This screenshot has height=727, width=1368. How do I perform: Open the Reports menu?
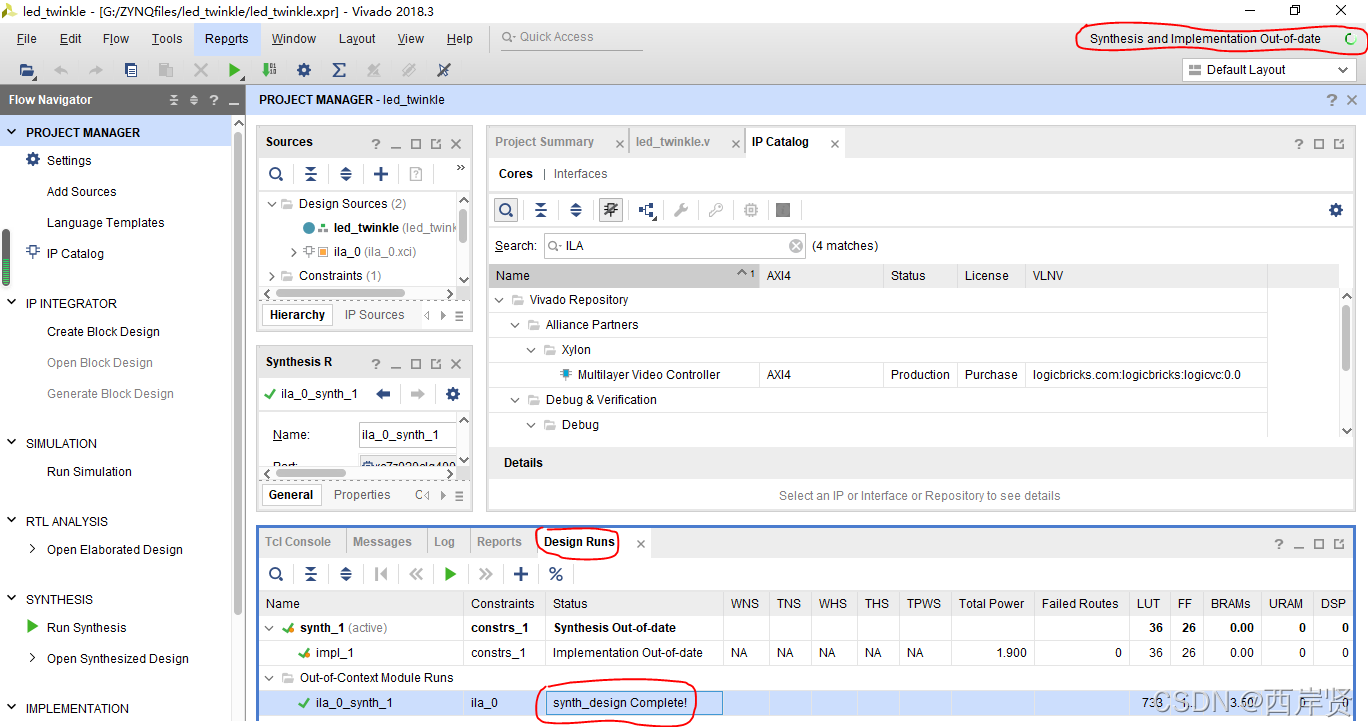coord(227,39)
